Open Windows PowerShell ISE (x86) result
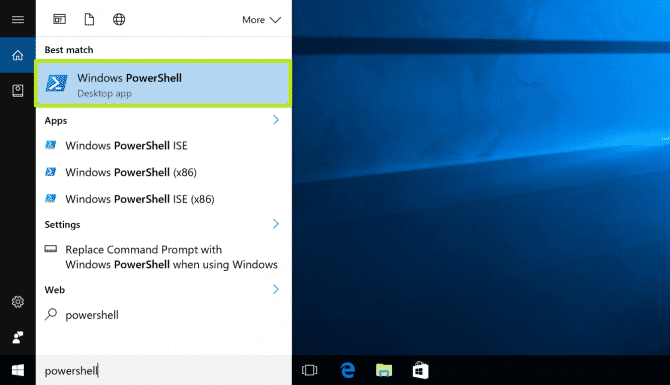Viewport: 670px width, 385px height. [x=163, y=199]
